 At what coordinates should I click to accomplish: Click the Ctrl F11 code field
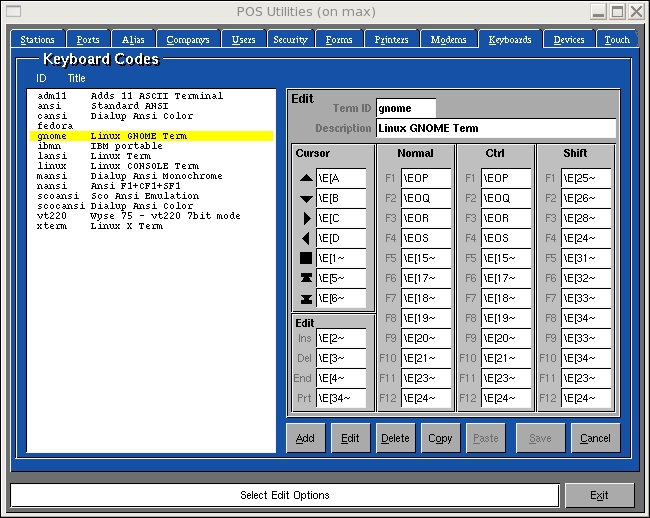click(506, 378)
